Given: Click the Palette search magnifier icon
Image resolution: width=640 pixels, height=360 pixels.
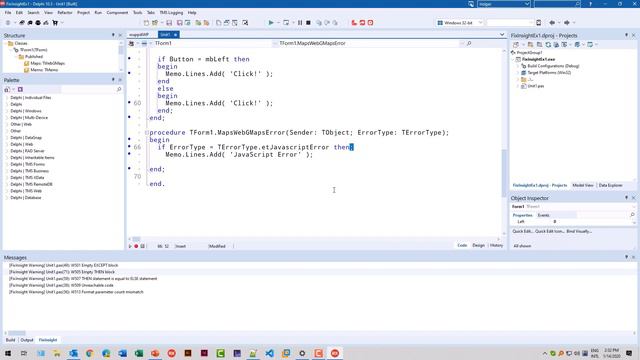Looking at the screenshot, I should [119, 89].
